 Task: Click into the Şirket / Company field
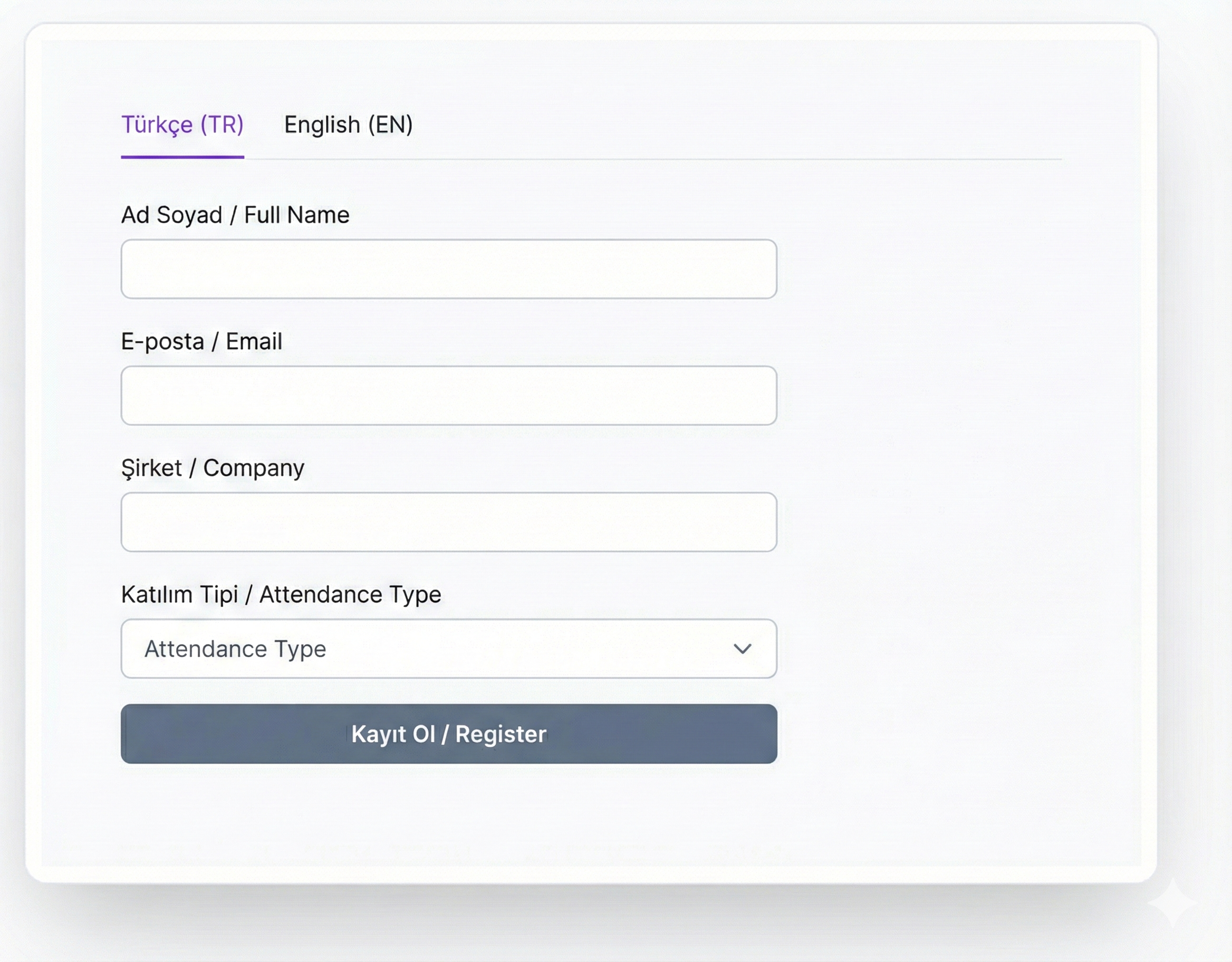(x=448, y=522)
